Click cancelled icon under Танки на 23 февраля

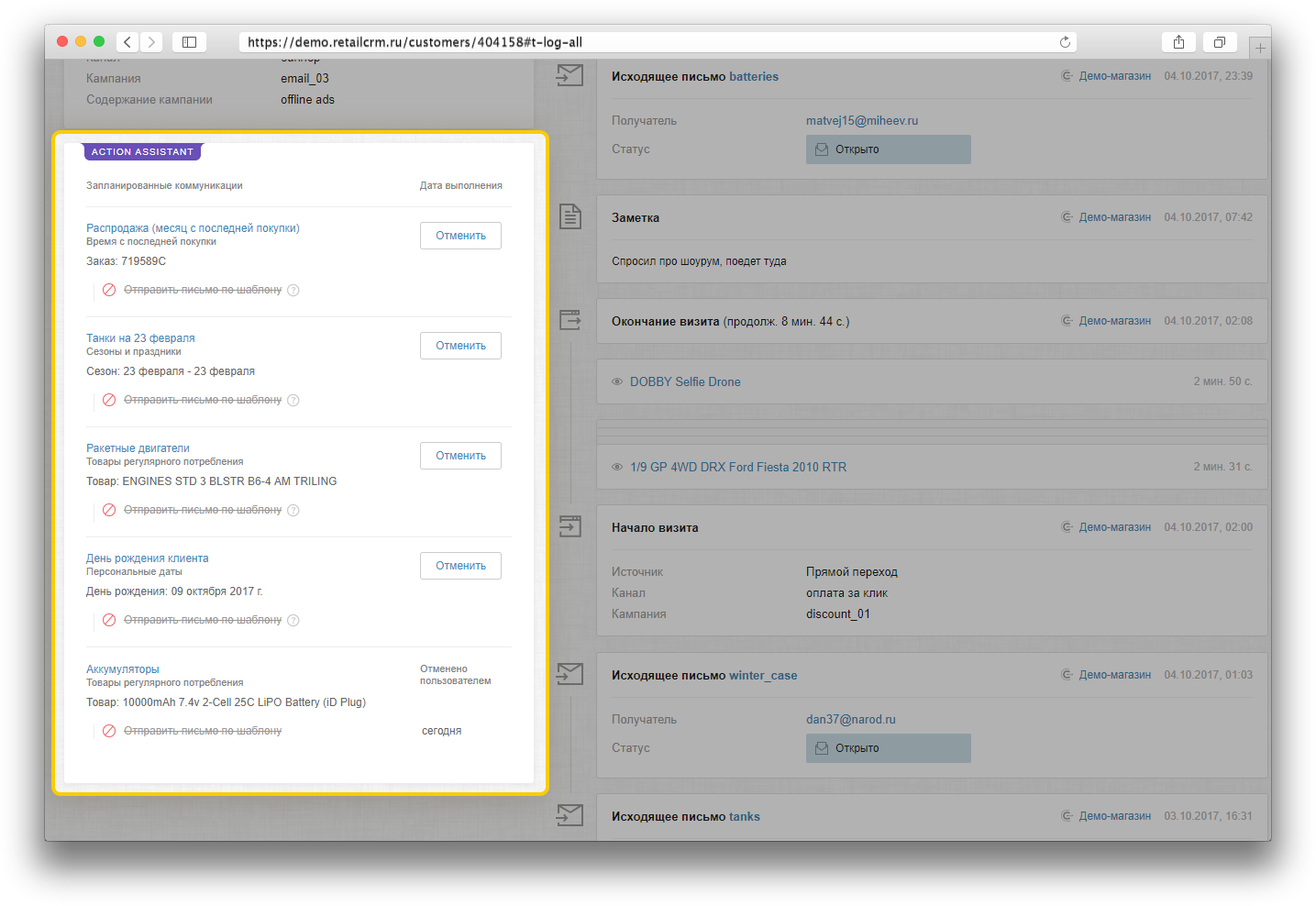(x=109, y=400)
